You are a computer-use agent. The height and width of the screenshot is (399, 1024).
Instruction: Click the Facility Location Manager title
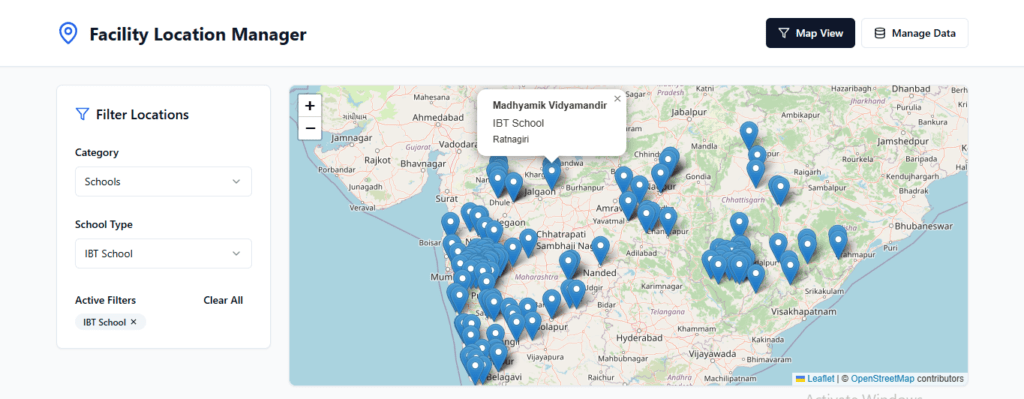click(x=198, y=34)
